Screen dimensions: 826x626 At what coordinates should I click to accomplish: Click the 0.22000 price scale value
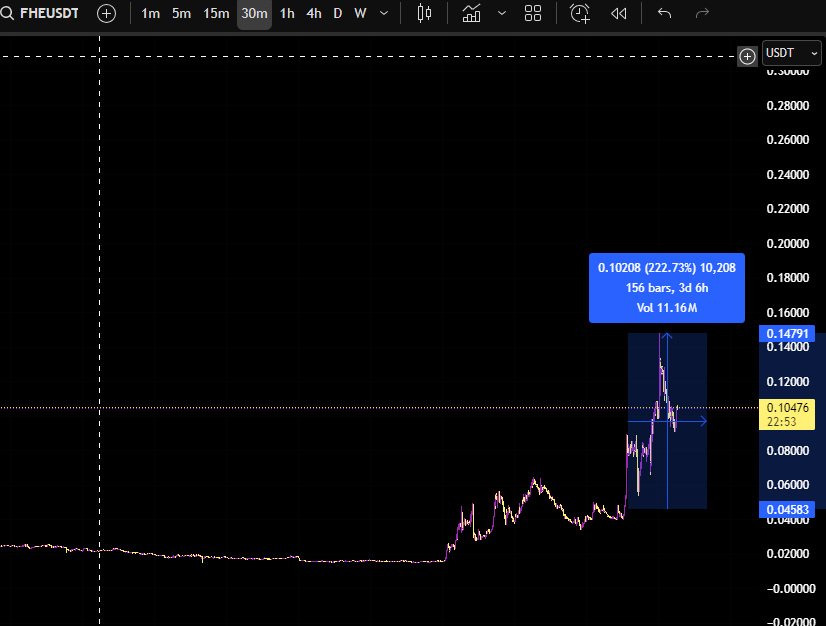pyautogui.click(x=788, y=209)
